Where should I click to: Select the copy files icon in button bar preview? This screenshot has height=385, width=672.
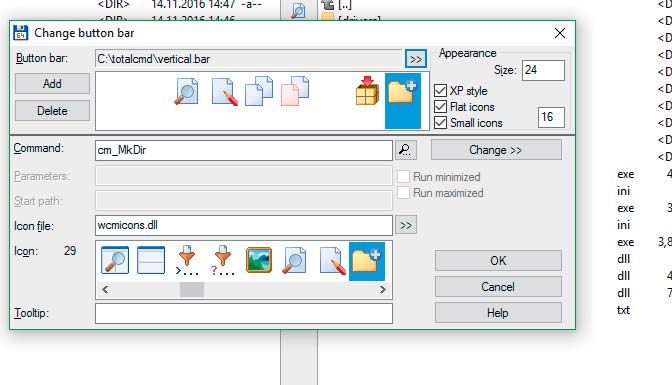pos(259,91)
